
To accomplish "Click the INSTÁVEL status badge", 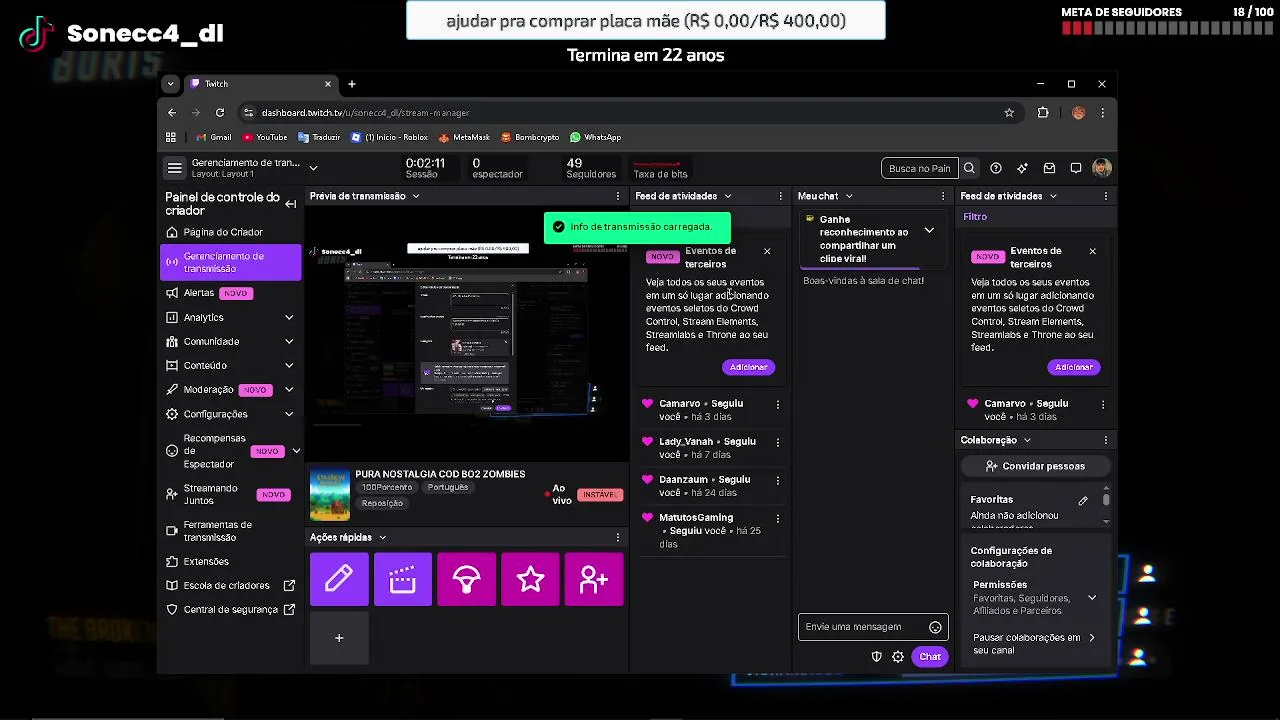I will (x=599, y=495).
